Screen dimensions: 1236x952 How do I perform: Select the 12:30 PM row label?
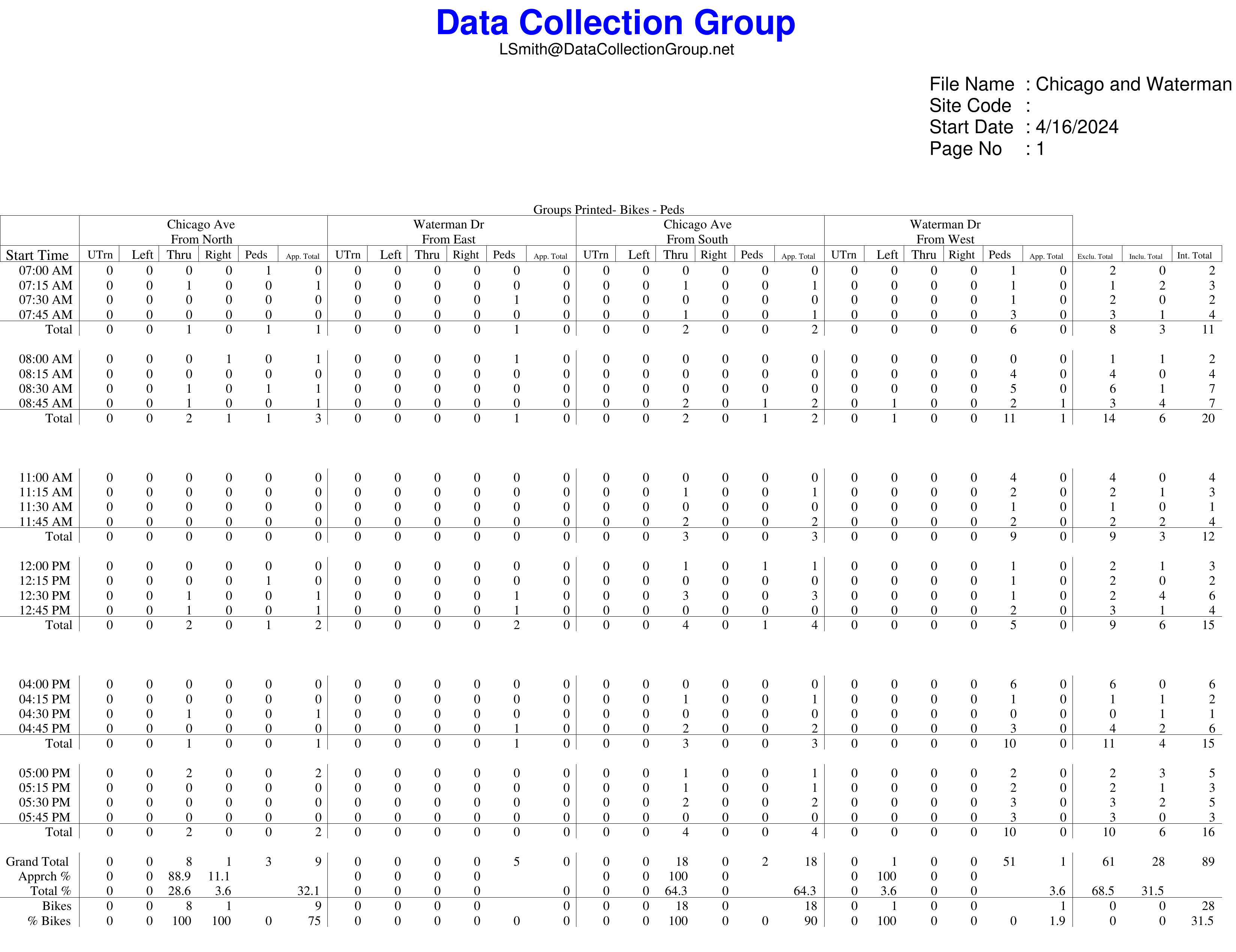(45, 595)
